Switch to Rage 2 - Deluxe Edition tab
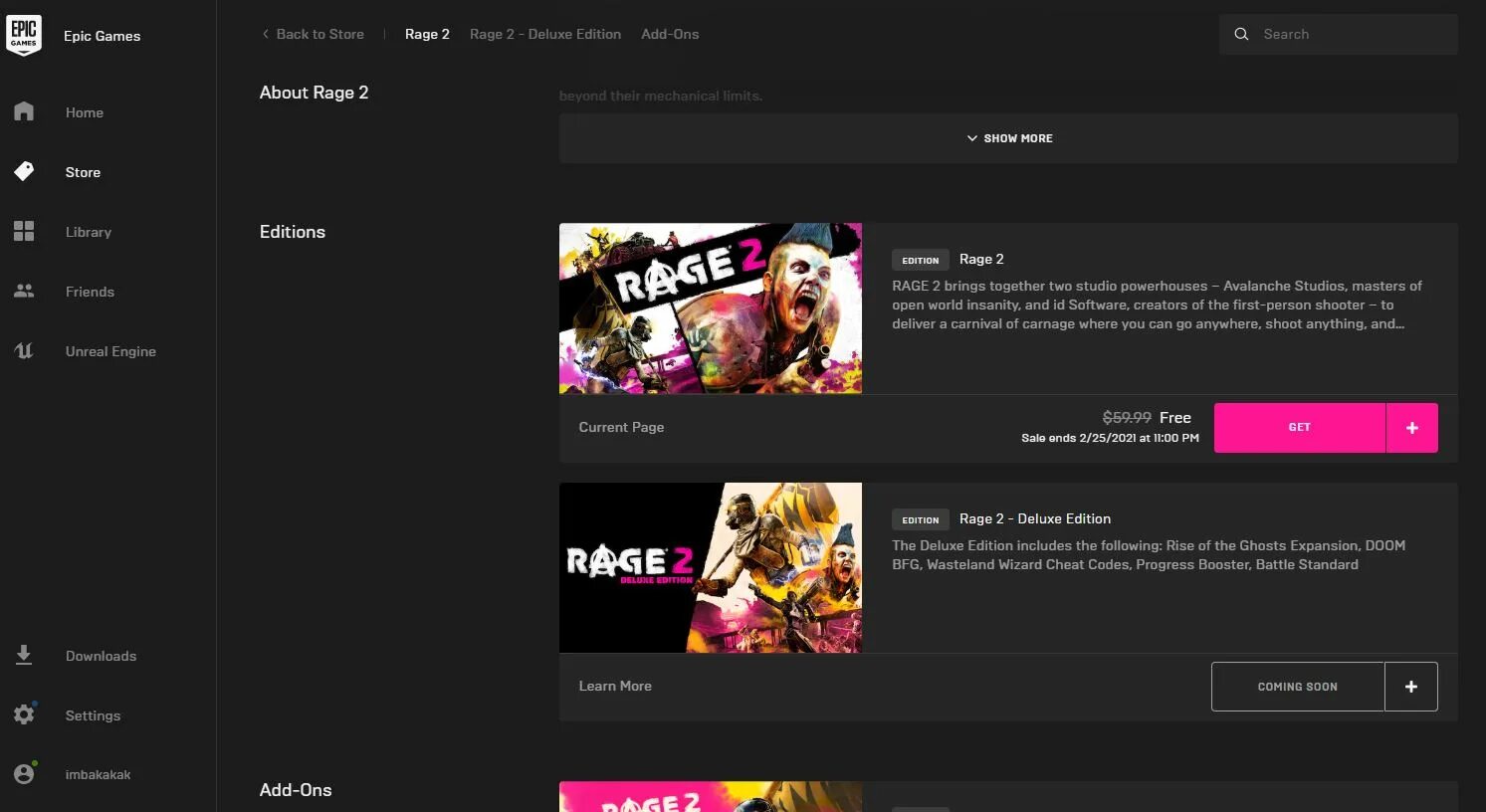The height and width of the screenshot is (812, 1486). pyautogui.click(x=545, y=34)
